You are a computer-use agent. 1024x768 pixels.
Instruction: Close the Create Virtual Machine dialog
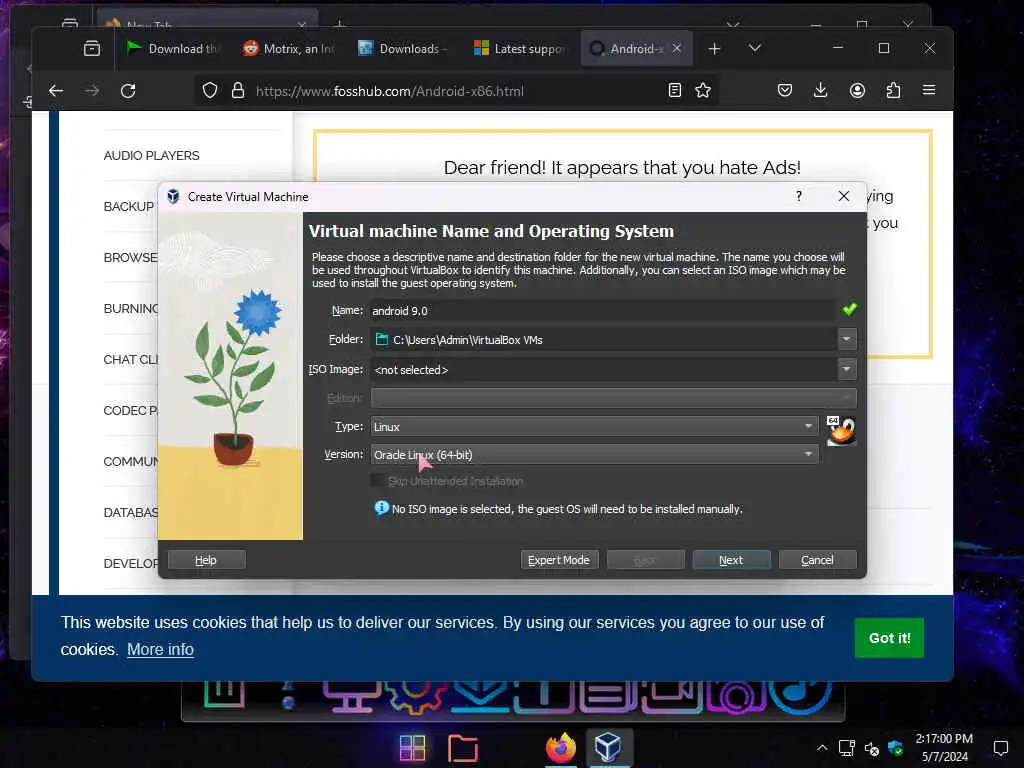[844, 196]
